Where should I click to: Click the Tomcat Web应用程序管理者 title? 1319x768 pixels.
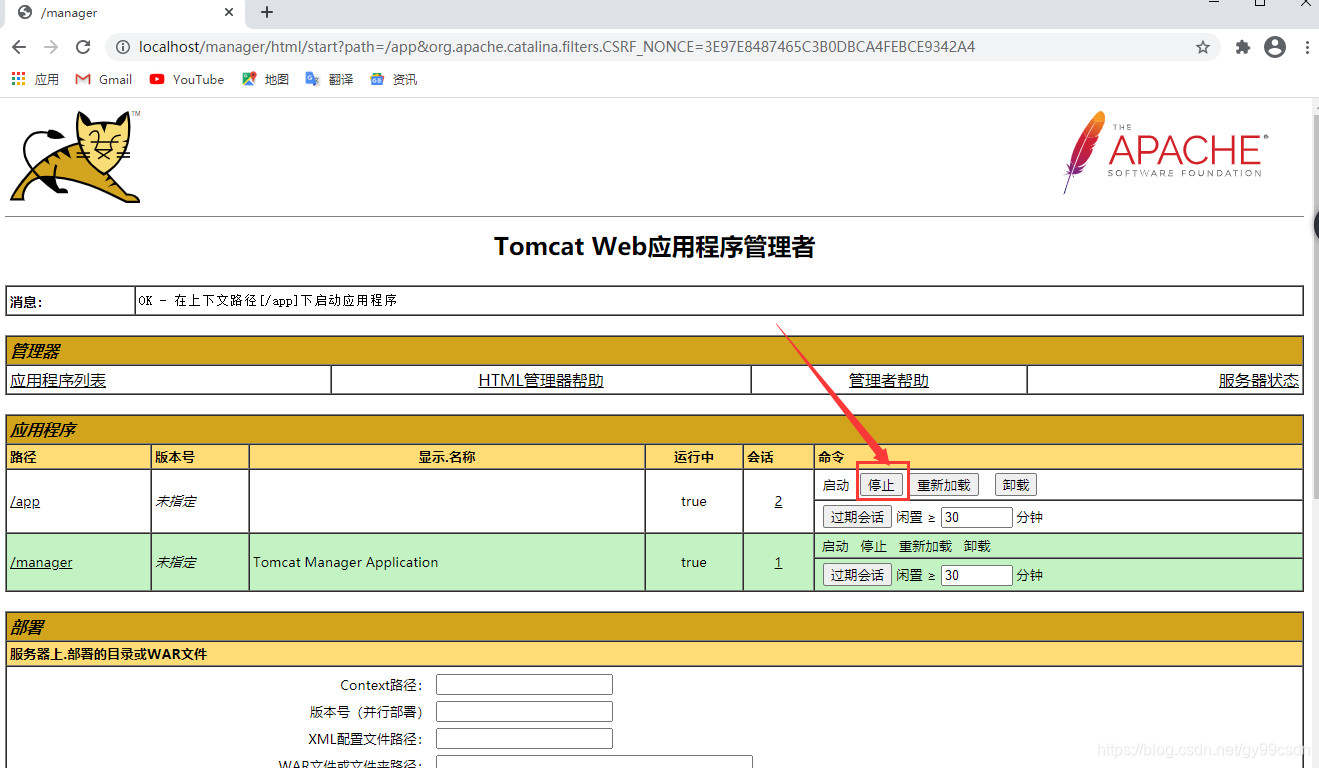(654, 247)
